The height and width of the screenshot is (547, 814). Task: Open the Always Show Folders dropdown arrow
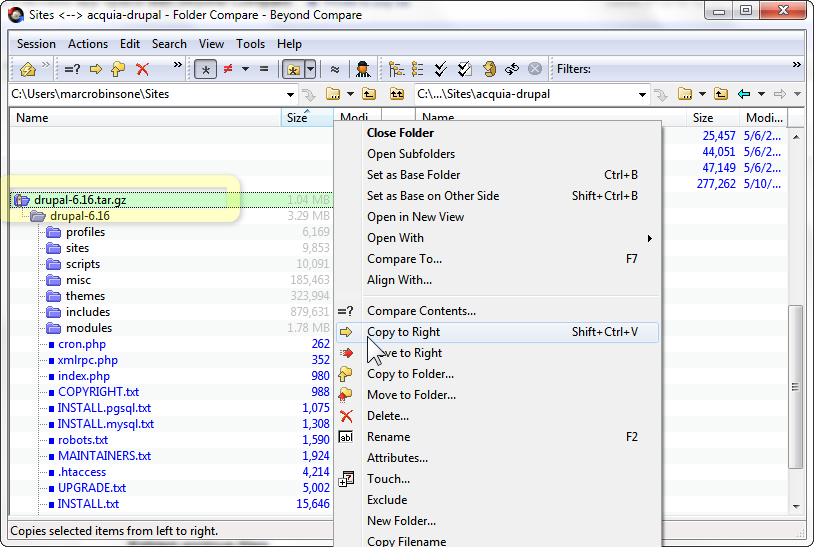[310, 69]
